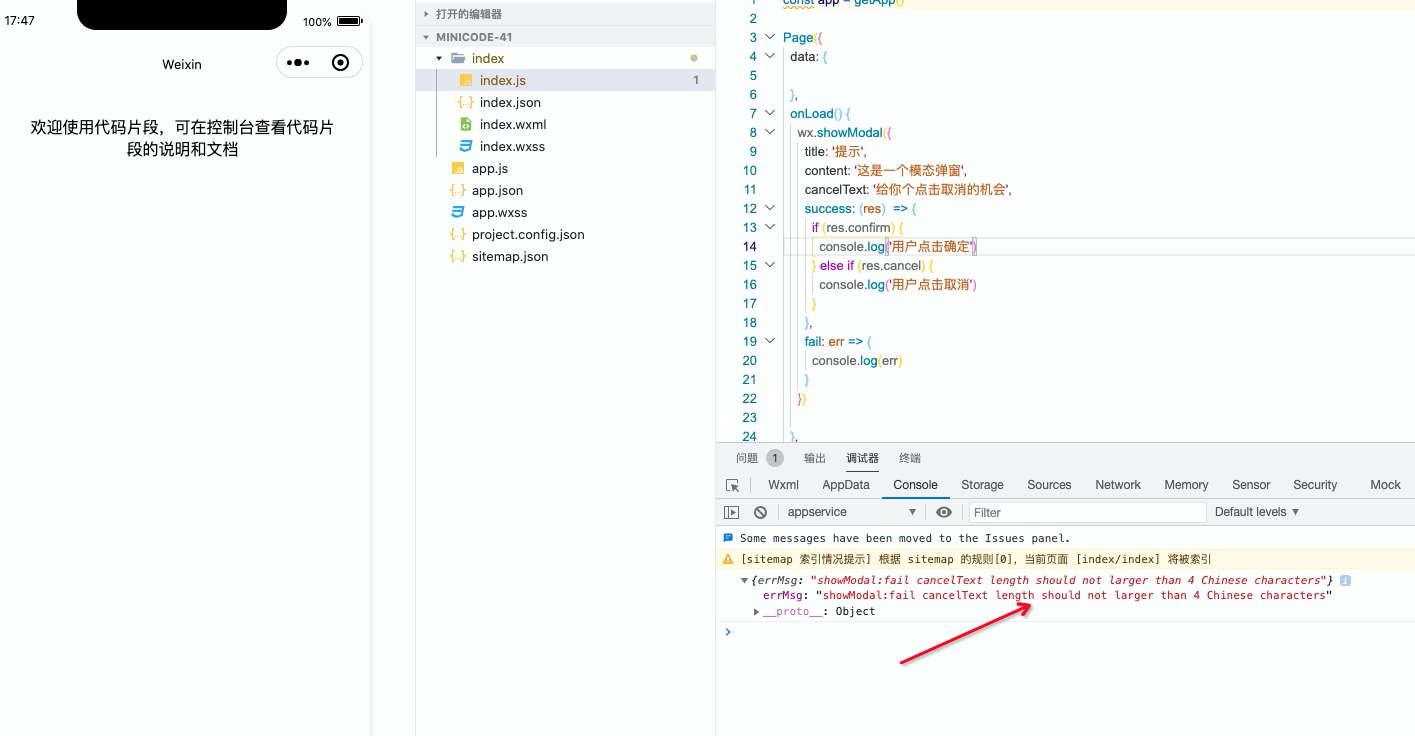Click the capsule close circle button
The width and height of the screenshot is (1415, 736).
pyautogui.click(x=340, y=63)
